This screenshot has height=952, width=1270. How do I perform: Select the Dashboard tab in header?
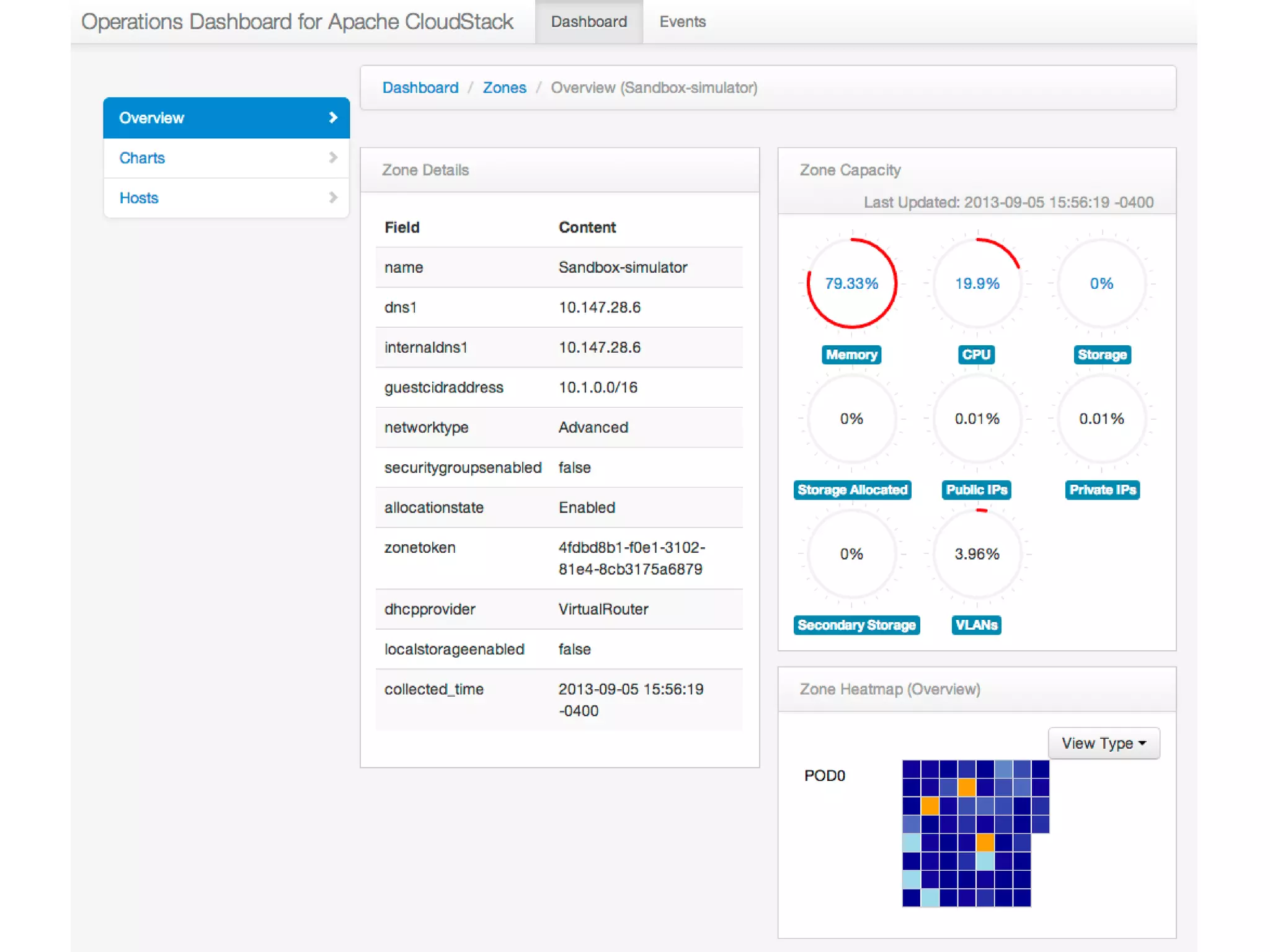tap(588, 22)
